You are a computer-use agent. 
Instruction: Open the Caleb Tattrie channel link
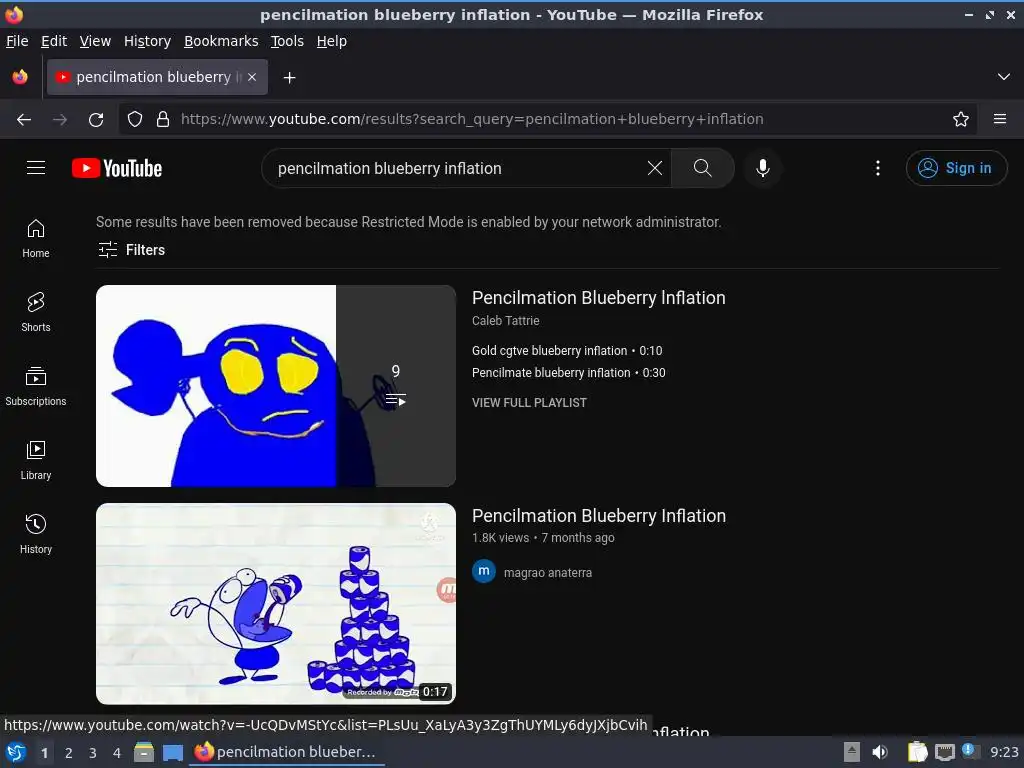click(505, 321)
